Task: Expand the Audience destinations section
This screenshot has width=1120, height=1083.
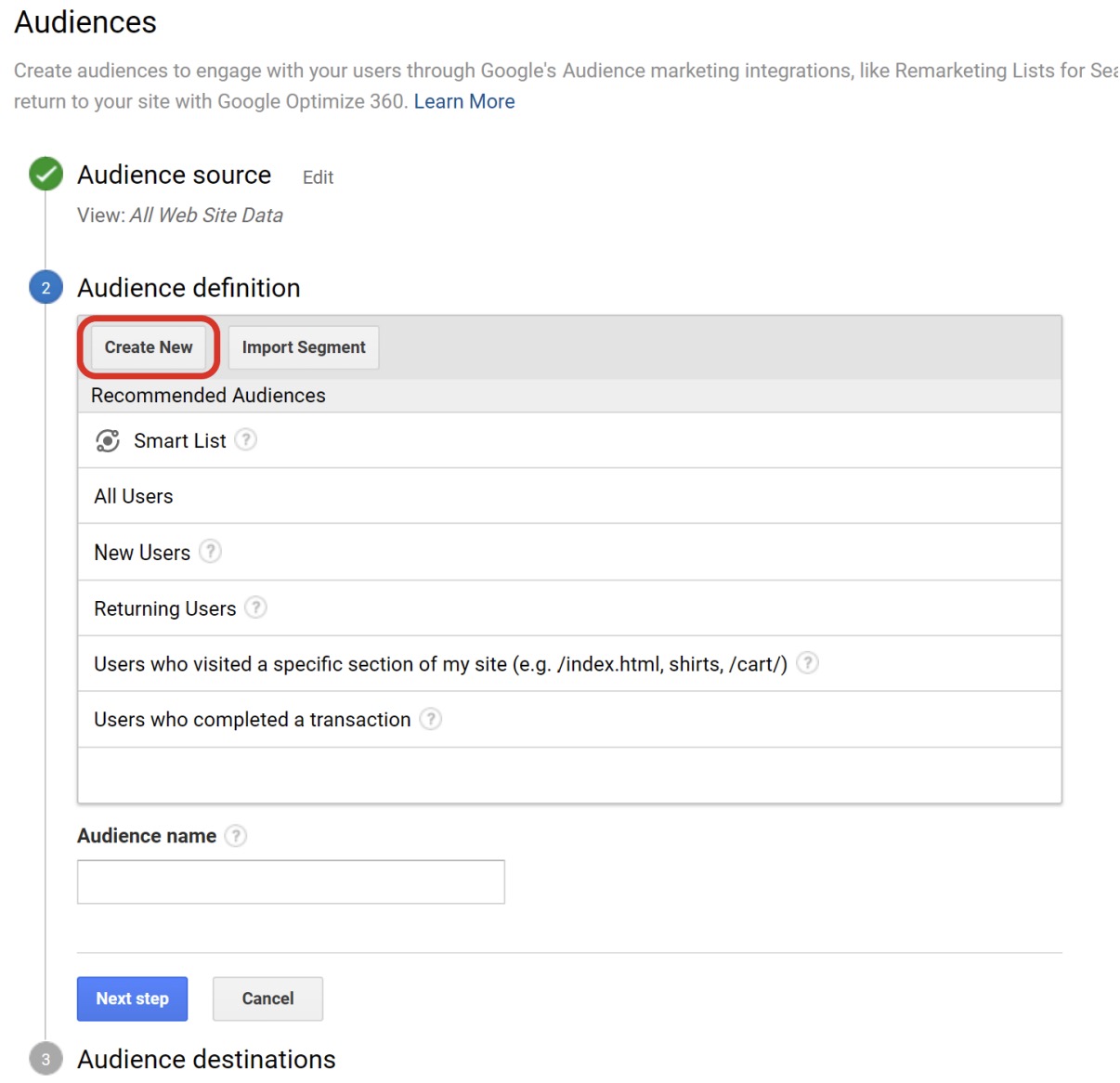Action: pos(206,1059)
